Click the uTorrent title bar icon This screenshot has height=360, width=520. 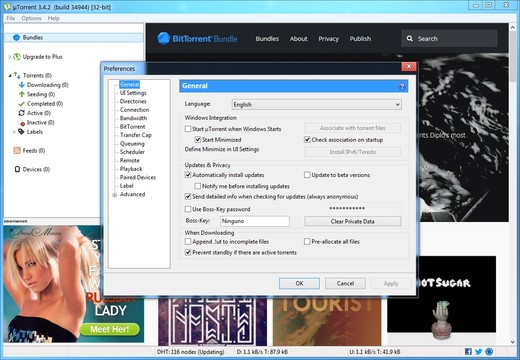(x=7, y=6)
